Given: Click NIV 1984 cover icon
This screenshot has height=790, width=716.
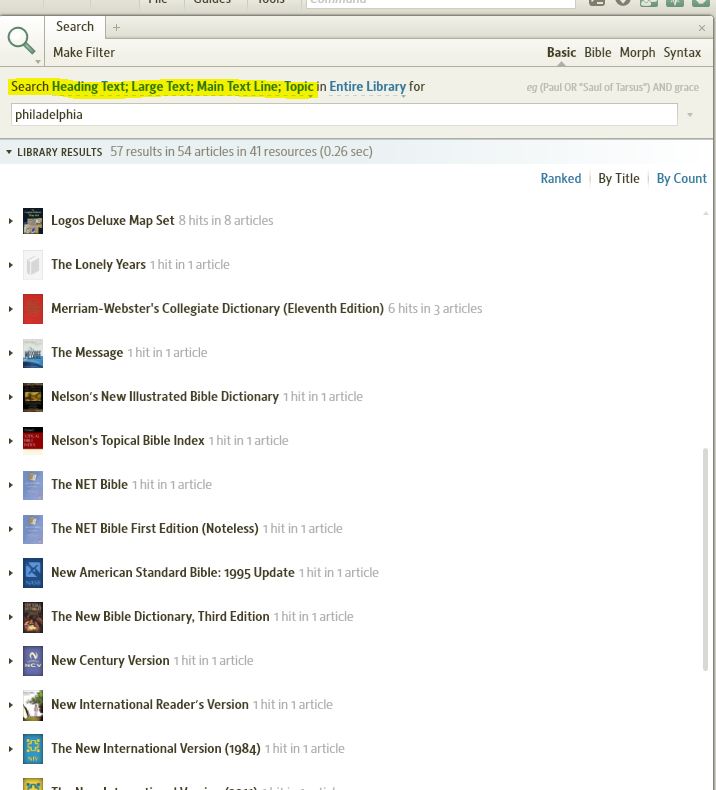Looking at the screenshot, I should (x=33, y=749).
